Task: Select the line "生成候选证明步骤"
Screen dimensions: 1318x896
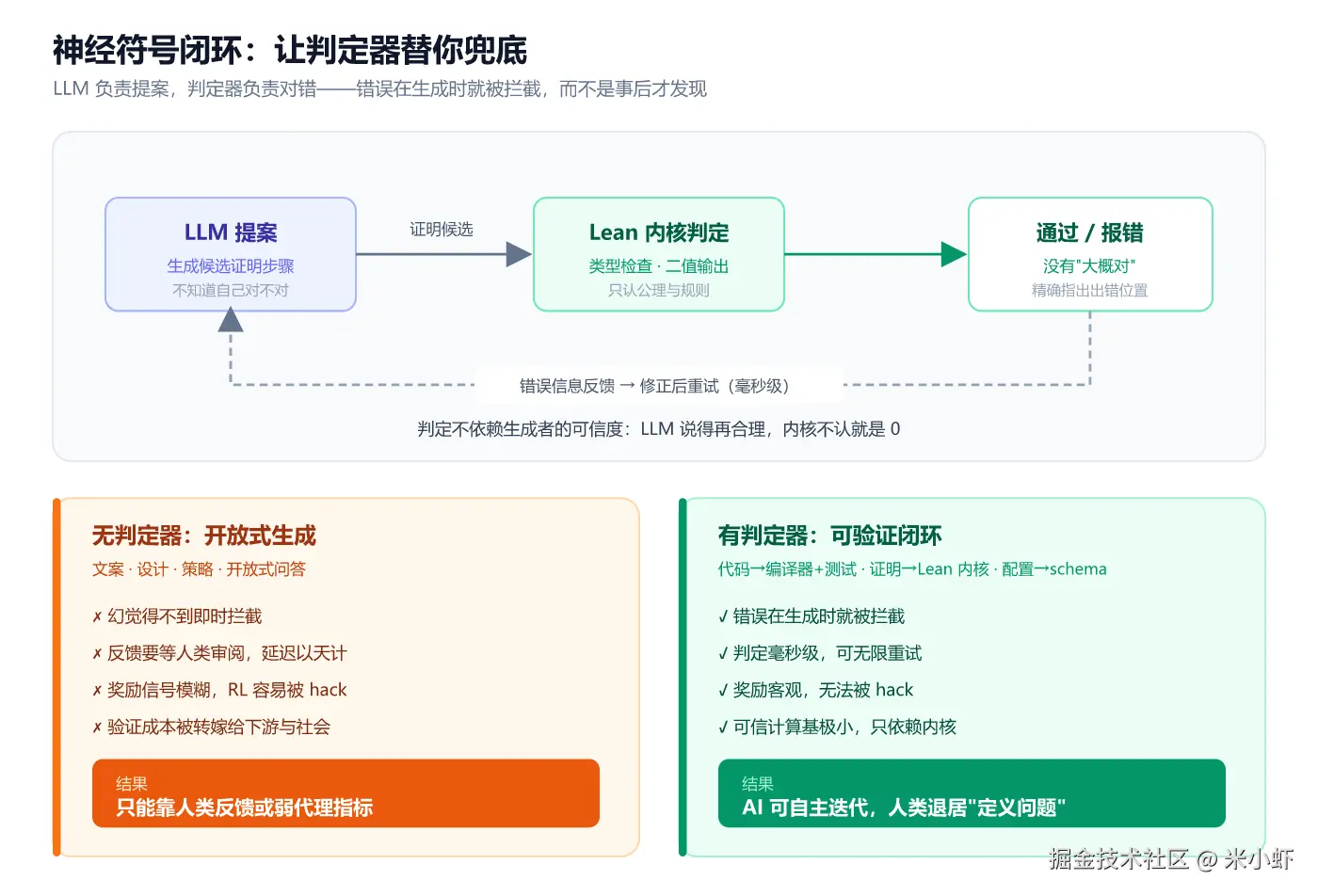Action: pyautogui.click(x=231, y=266)
